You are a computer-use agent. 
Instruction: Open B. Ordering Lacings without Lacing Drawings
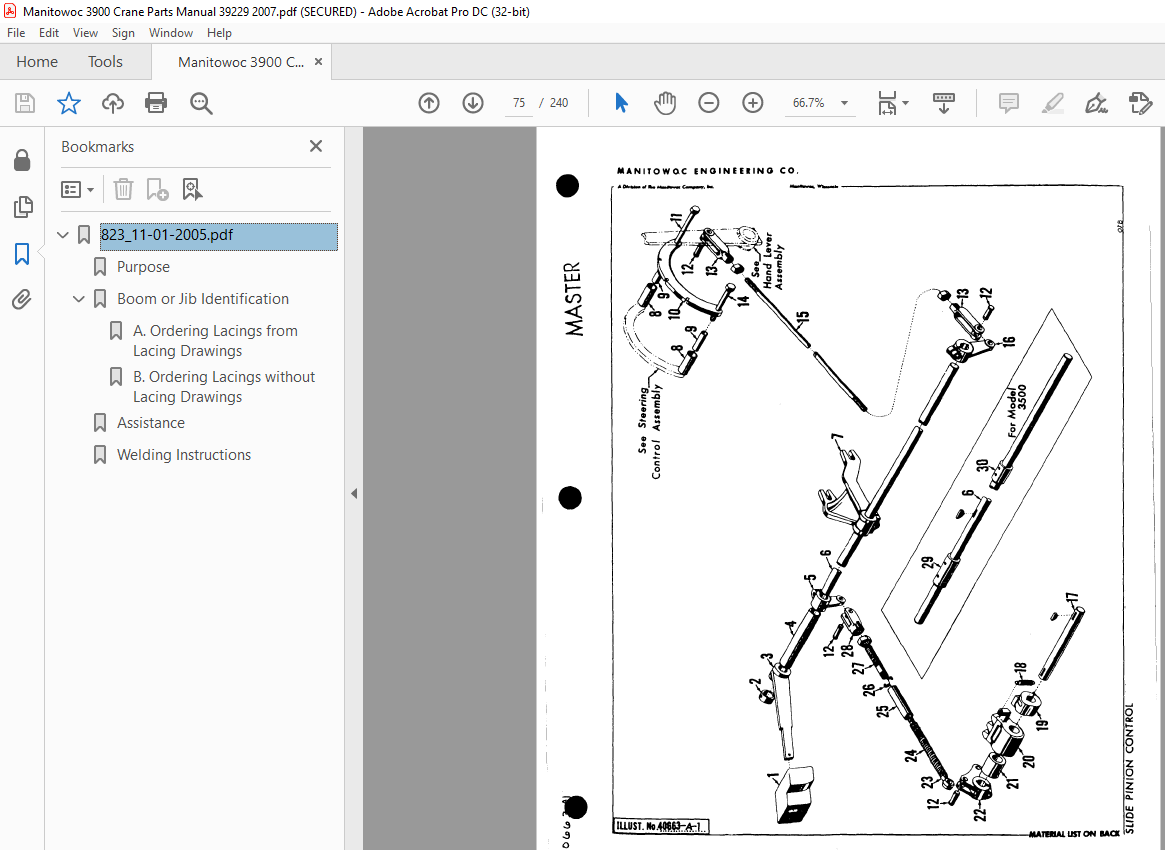(224, 386)
